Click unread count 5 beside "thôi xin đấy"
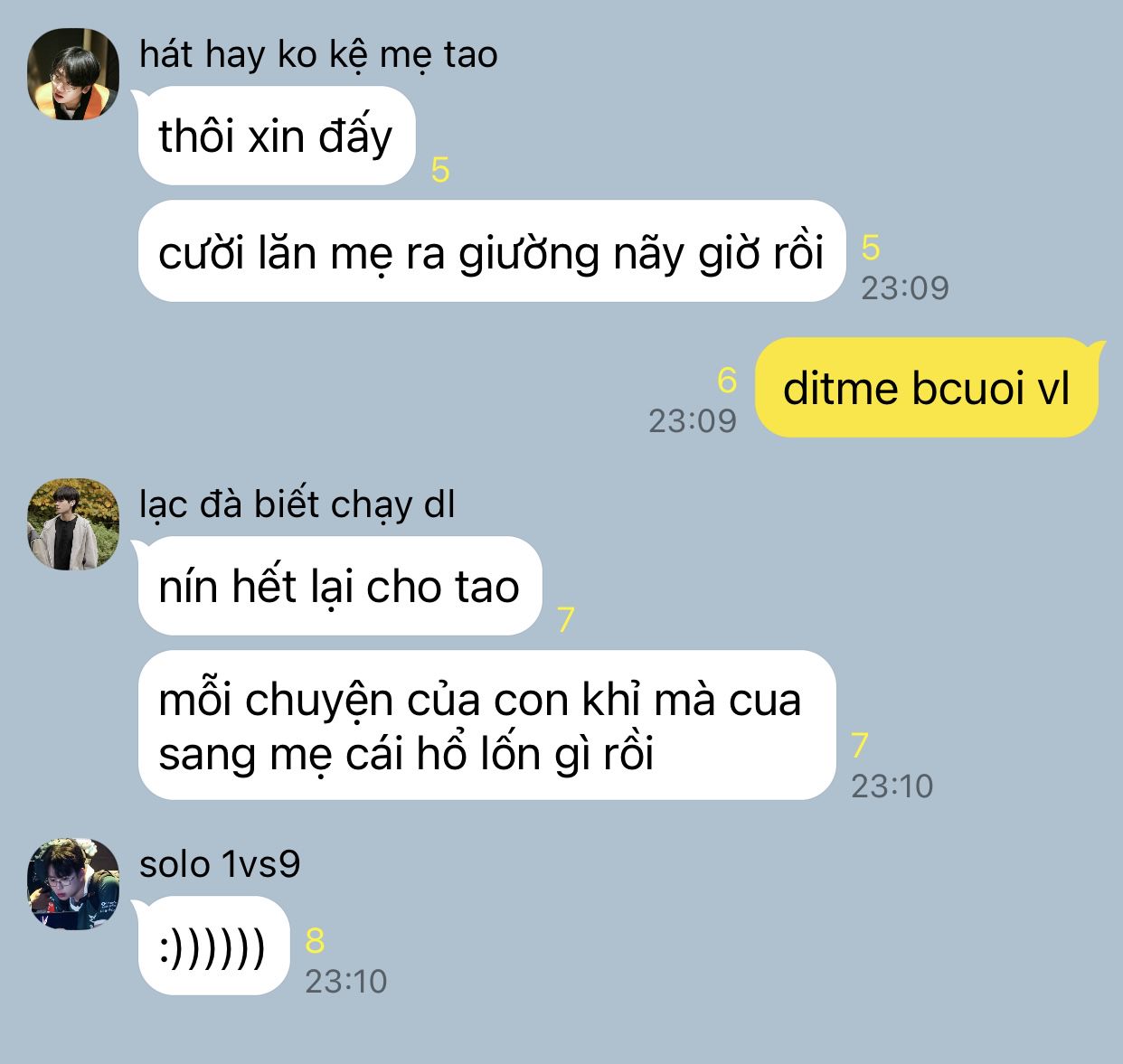The width and height of the screenshot is (1123, 1064). coord(440,170)
